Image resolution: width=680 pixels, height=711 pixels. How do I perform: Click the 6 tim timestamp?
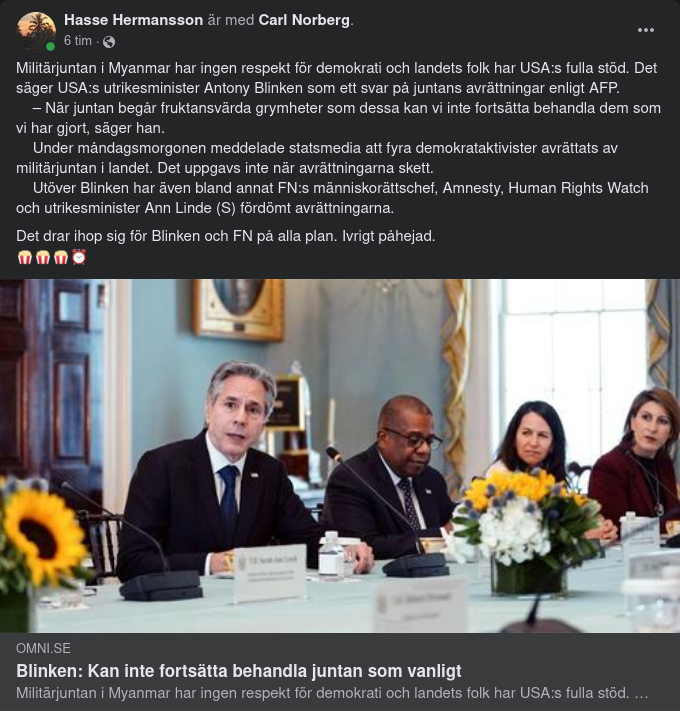click(x=78, y=41)
